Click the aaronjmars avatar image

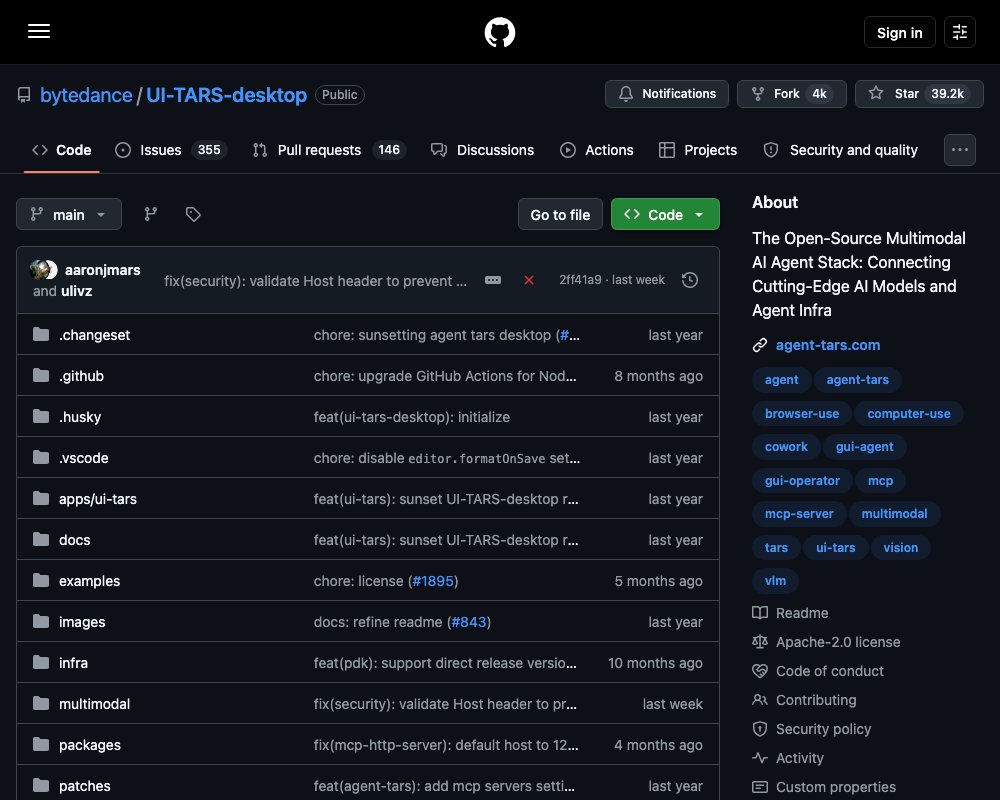40,270
